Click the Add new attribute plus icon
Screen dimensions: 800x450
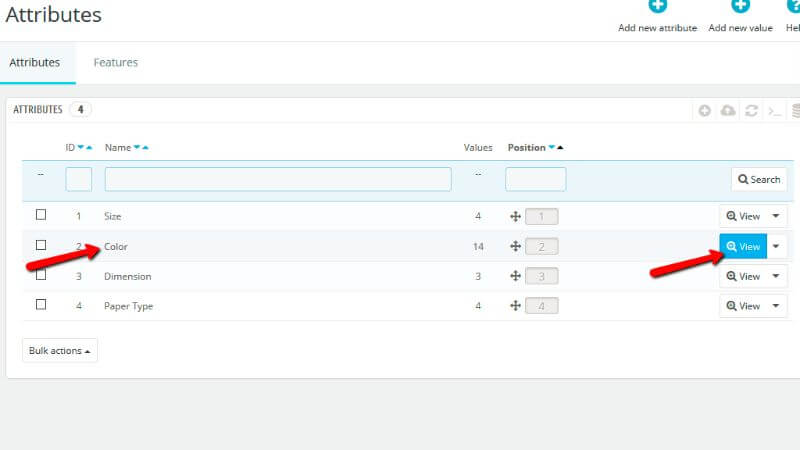[657, 6]
